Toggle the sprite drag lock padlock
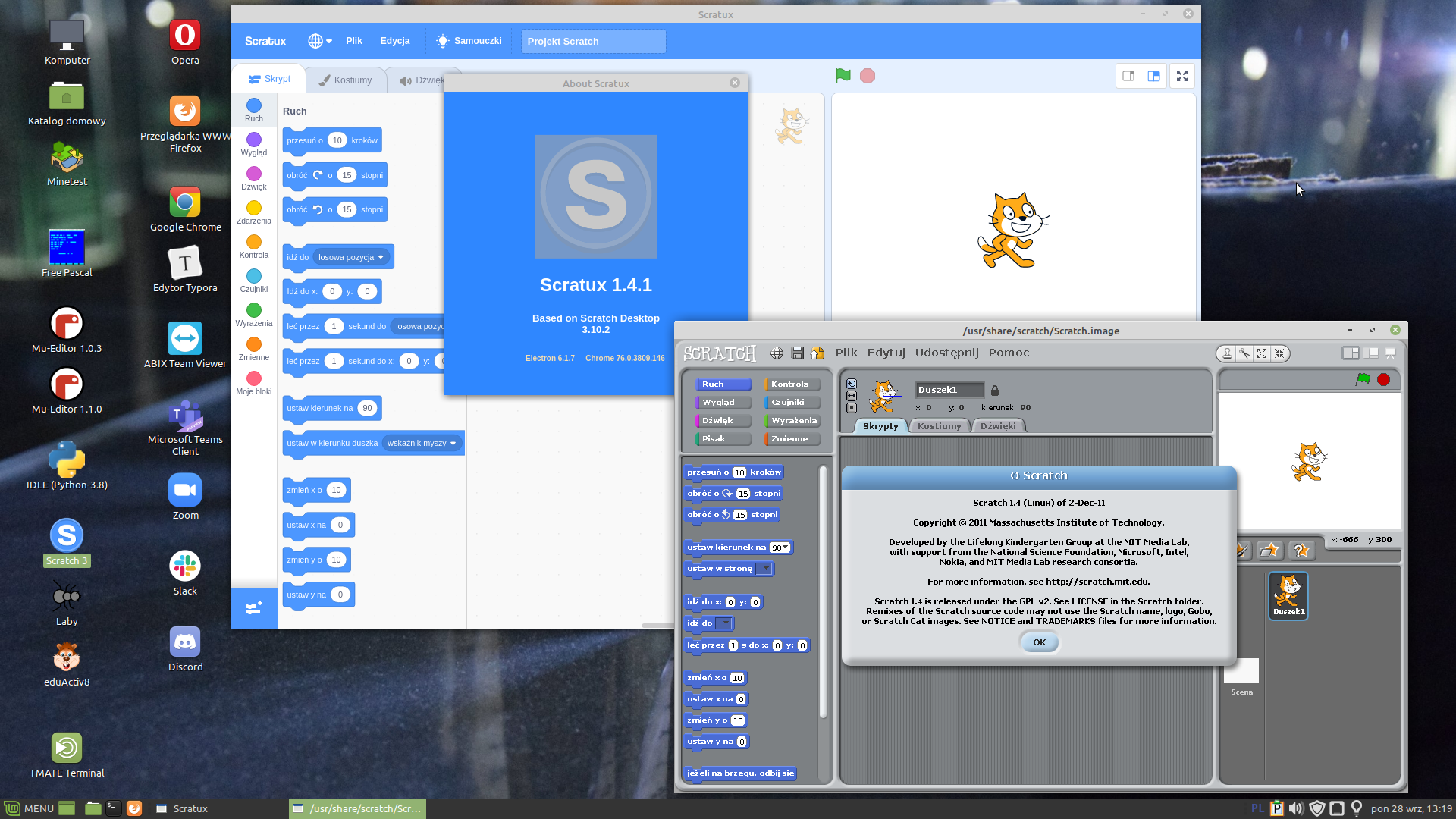The width and height of the screenshot is (1456, 819). click(x=995, y=391)
